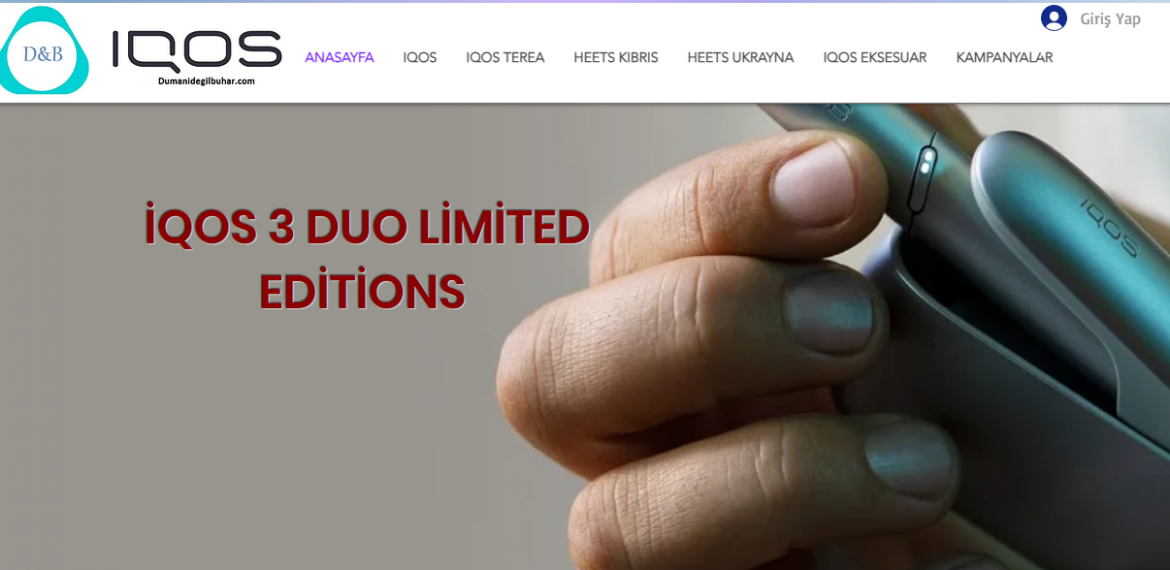This screenshot has height=570, width=1170.
Task: Click the large IQOS brand logo
Action: point(197,51)
